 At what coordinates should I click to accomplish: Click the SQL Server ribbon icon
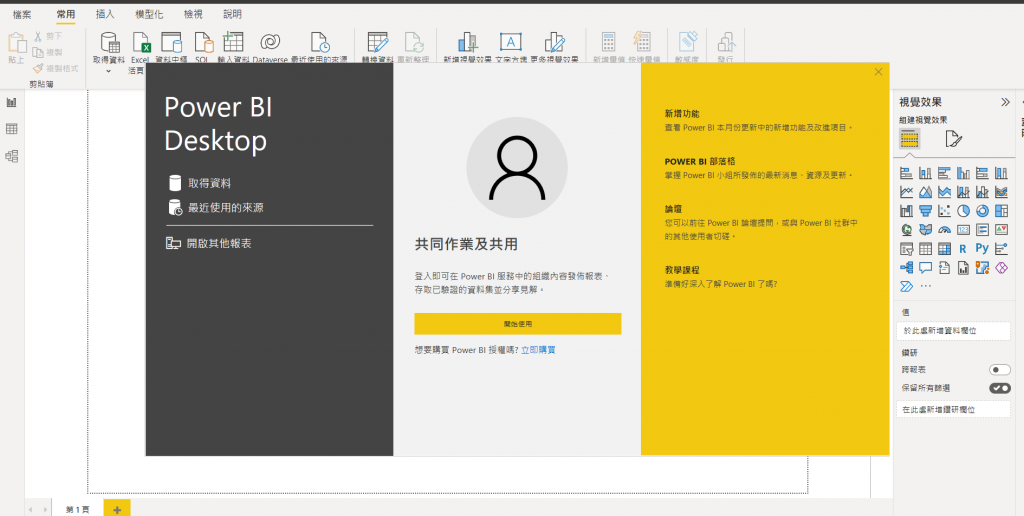click(x=203, y=42)
